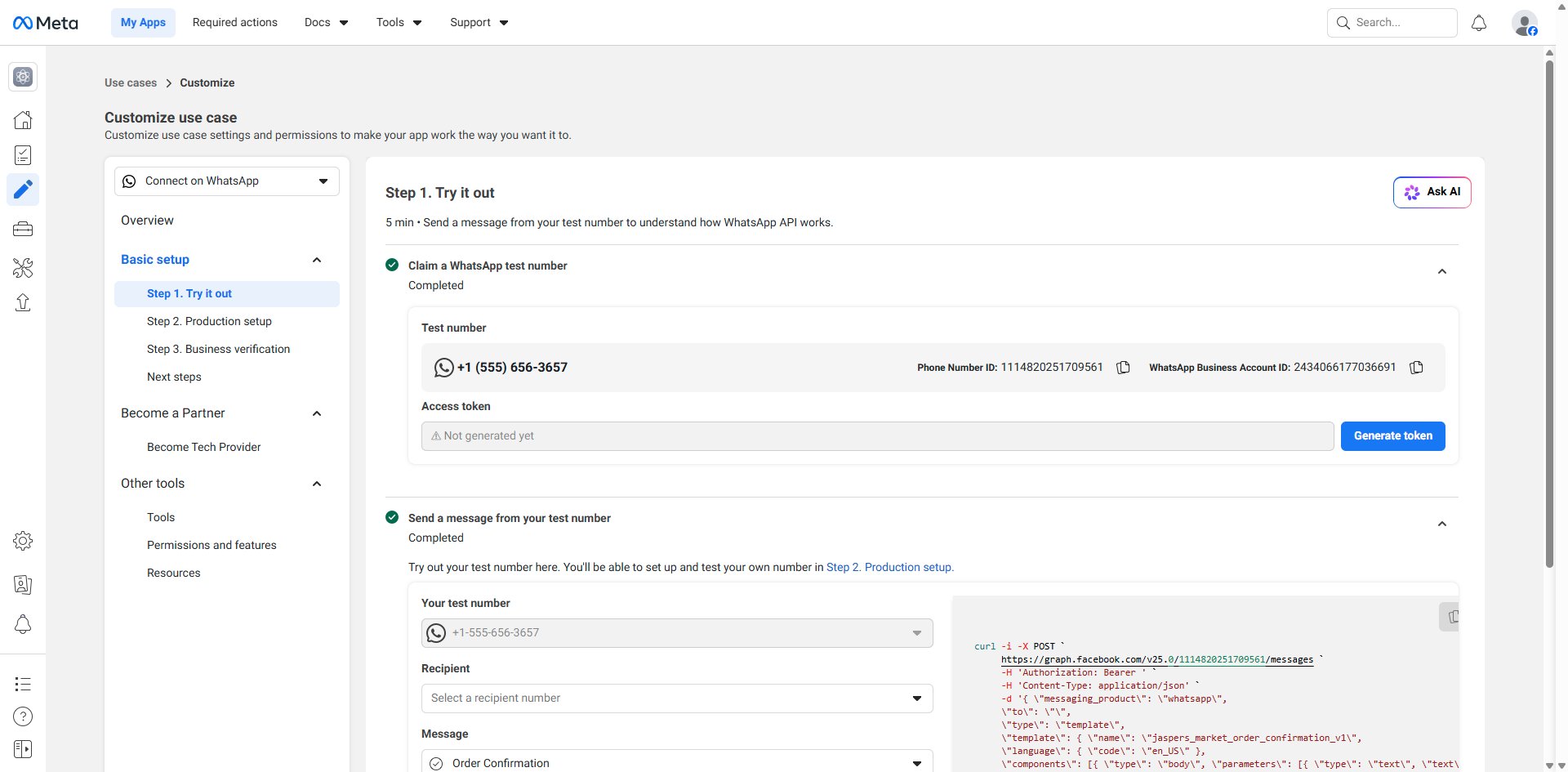This screenshot has height=772, width=1568.
Task: Select Step 1. Try it out
Action: (227, 294)
